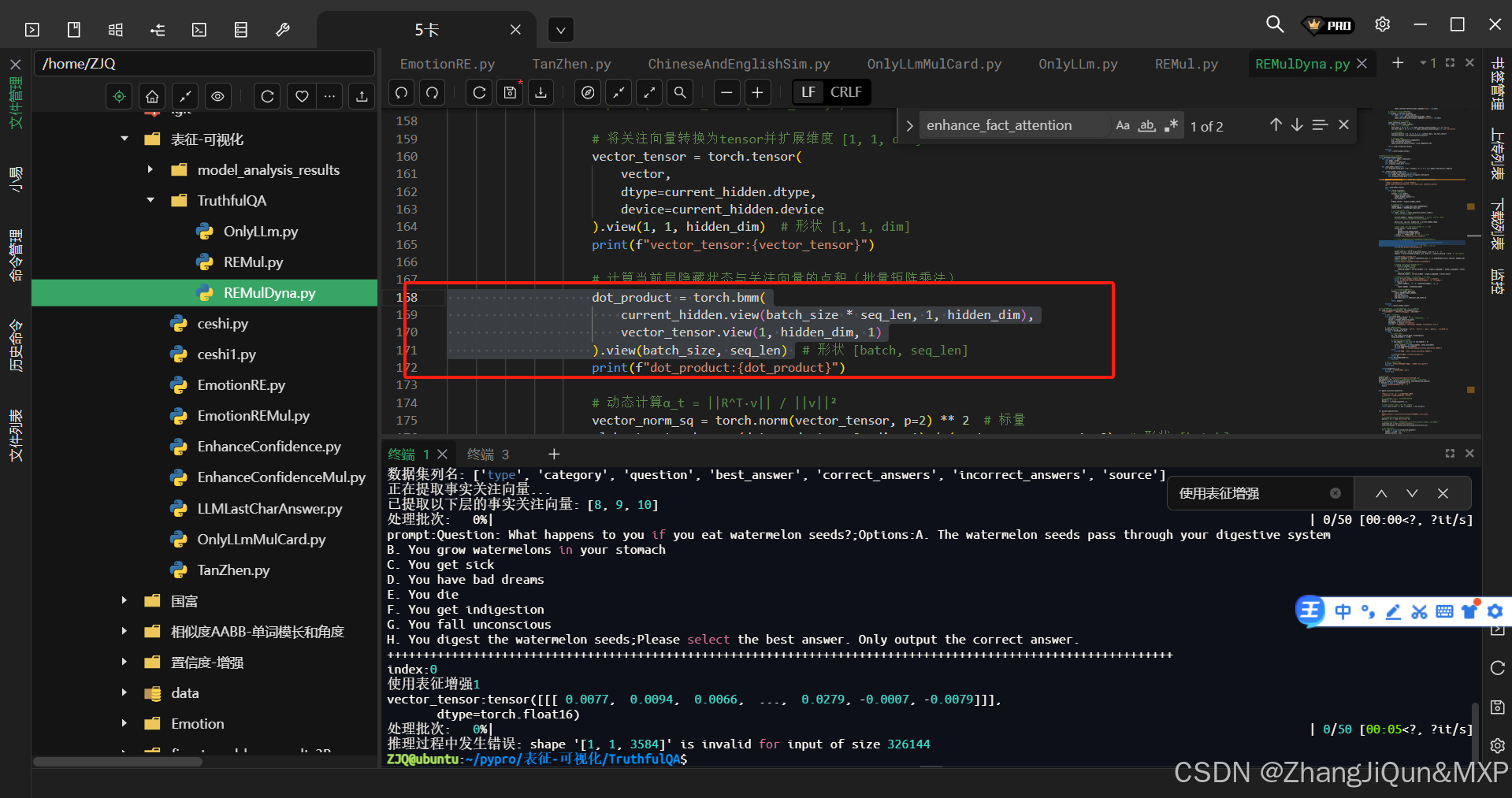Upload file using file panel upload icon
Image resolution: width=1512 pixels, height=798 pixels.
click(x=362, y=96)
